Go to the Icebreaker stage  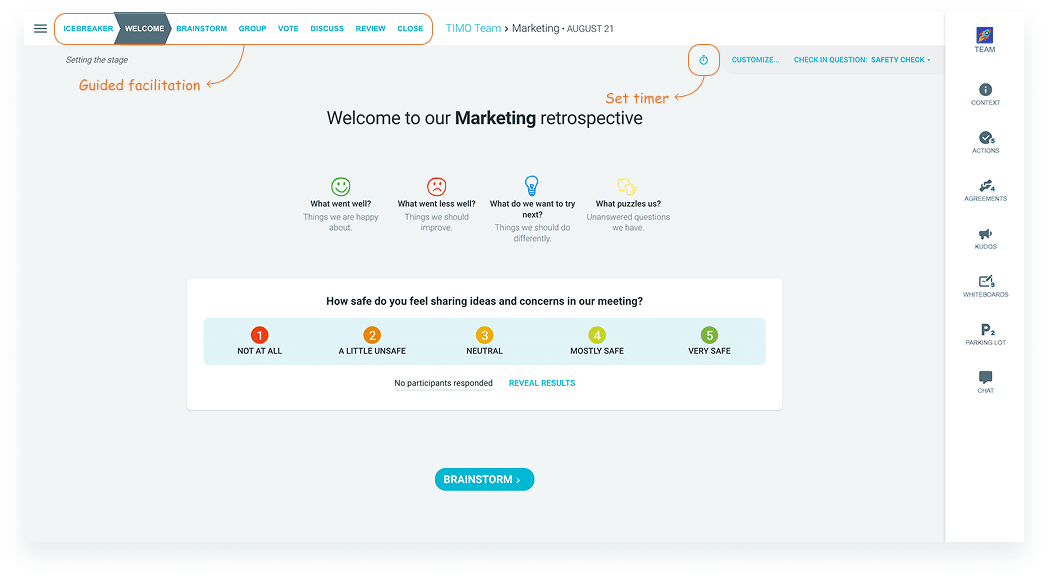(x=88, y=29)
